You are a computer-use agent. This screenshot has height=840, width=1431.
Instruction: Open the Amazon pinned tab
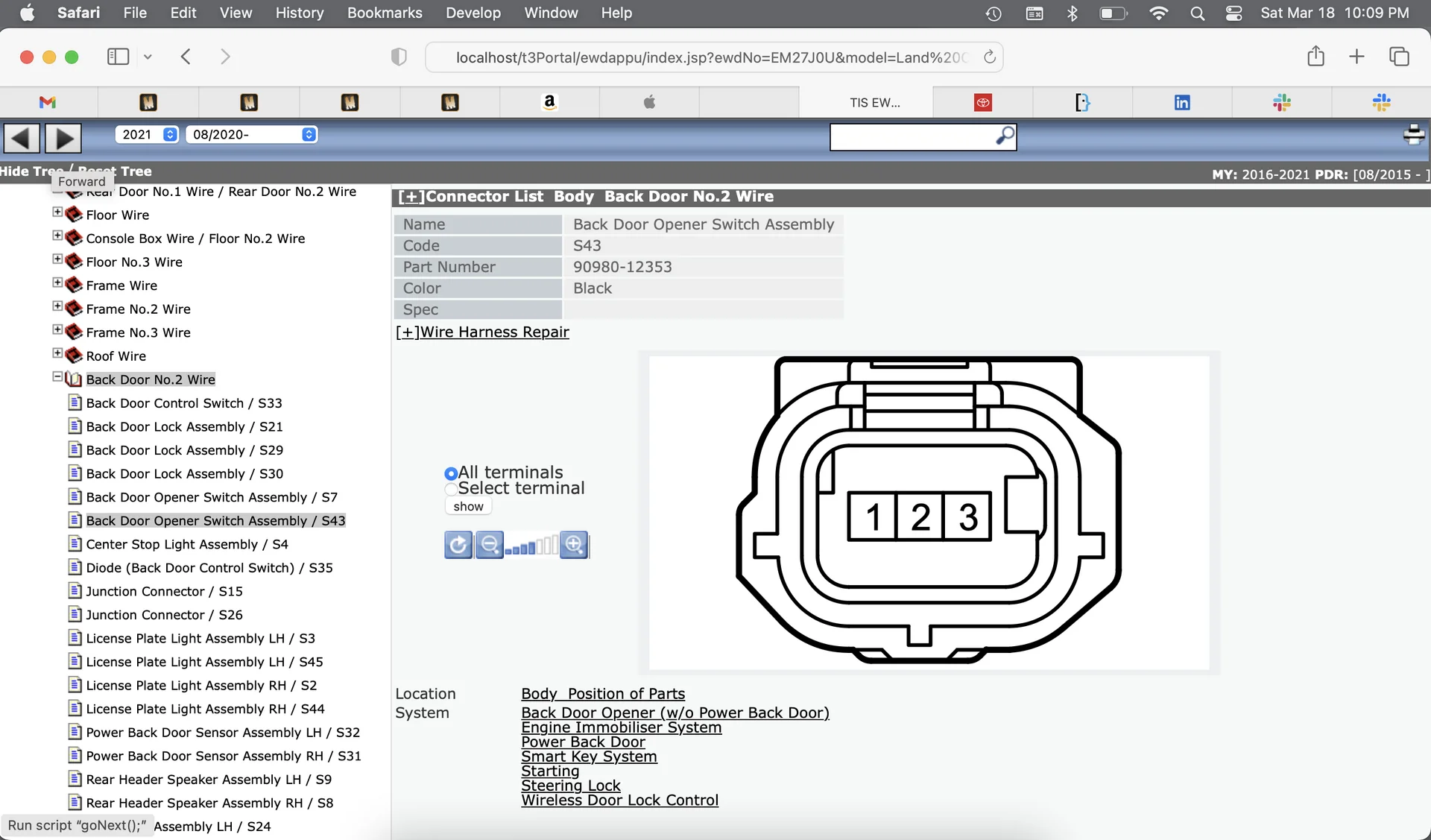549,102
